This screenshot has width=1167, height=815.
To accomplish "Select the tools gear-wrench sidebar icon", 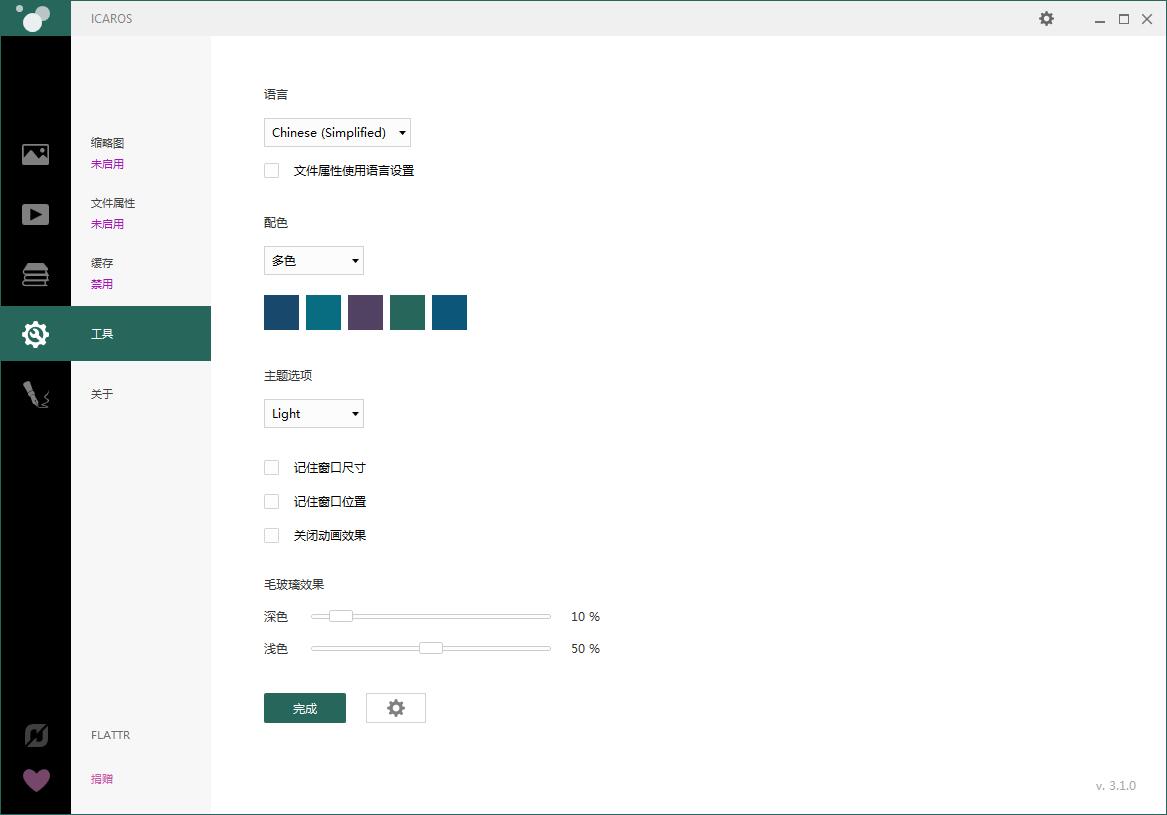I will point(35,334).
